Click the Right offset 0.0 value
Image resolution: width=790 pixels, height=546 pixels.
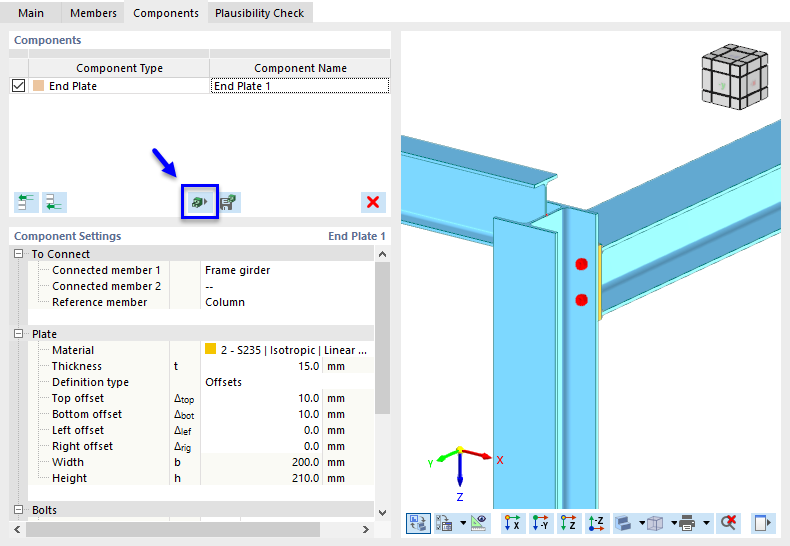click(x=261, y=446)
